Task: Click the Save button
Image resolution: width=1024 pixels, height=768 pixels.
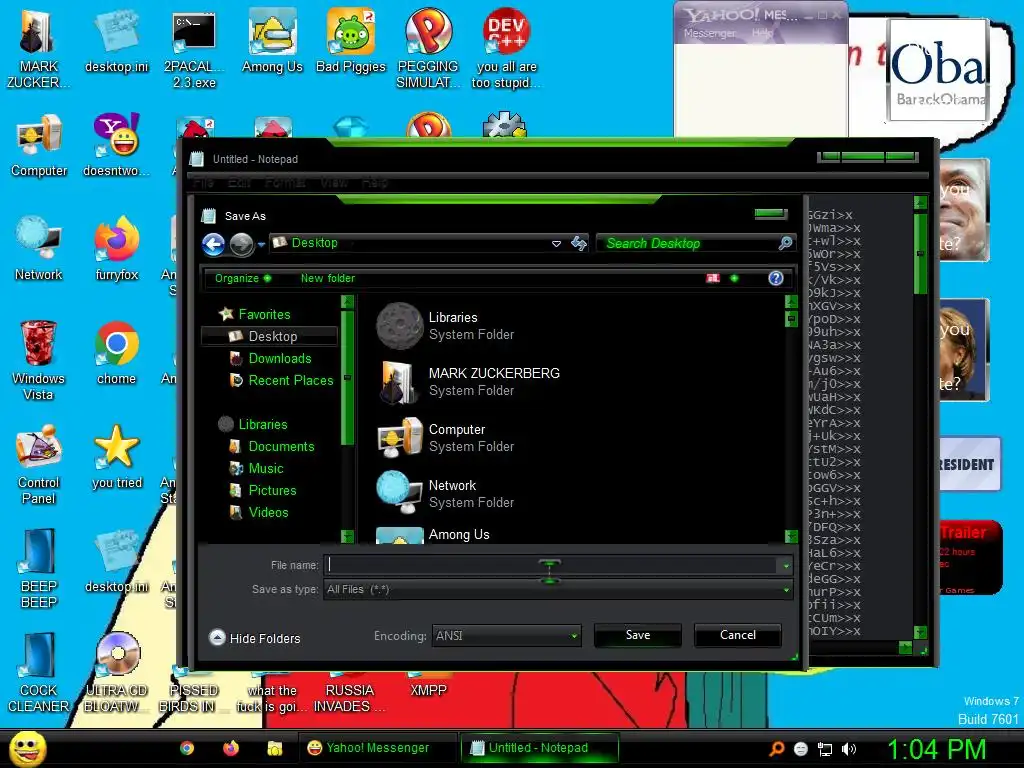Action: point(638,635)
